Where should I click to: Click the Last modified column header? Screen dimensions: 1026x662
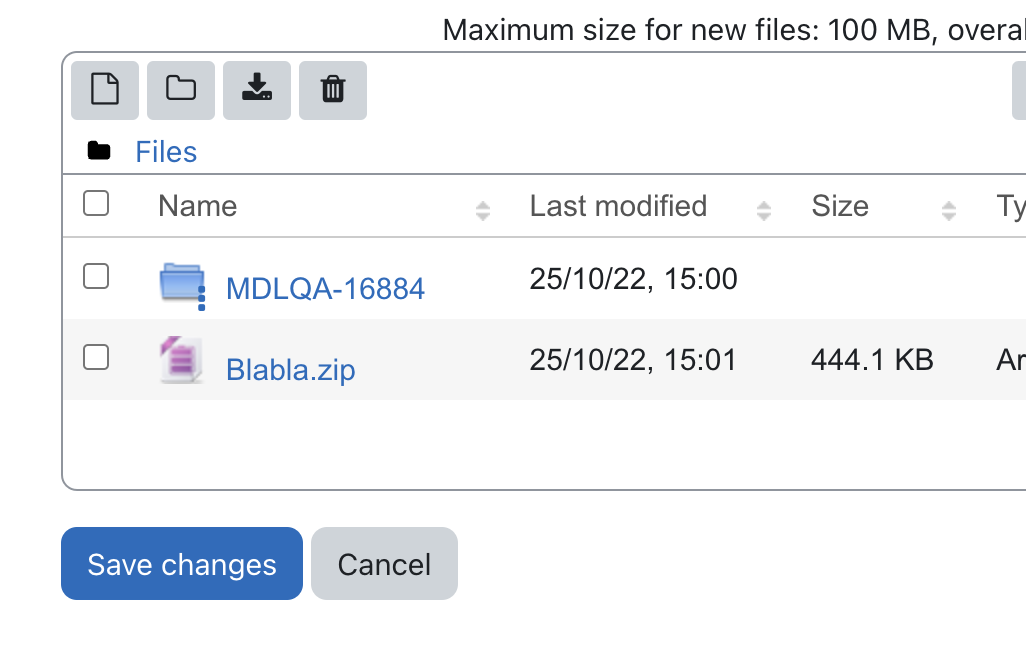click(618, 206)
